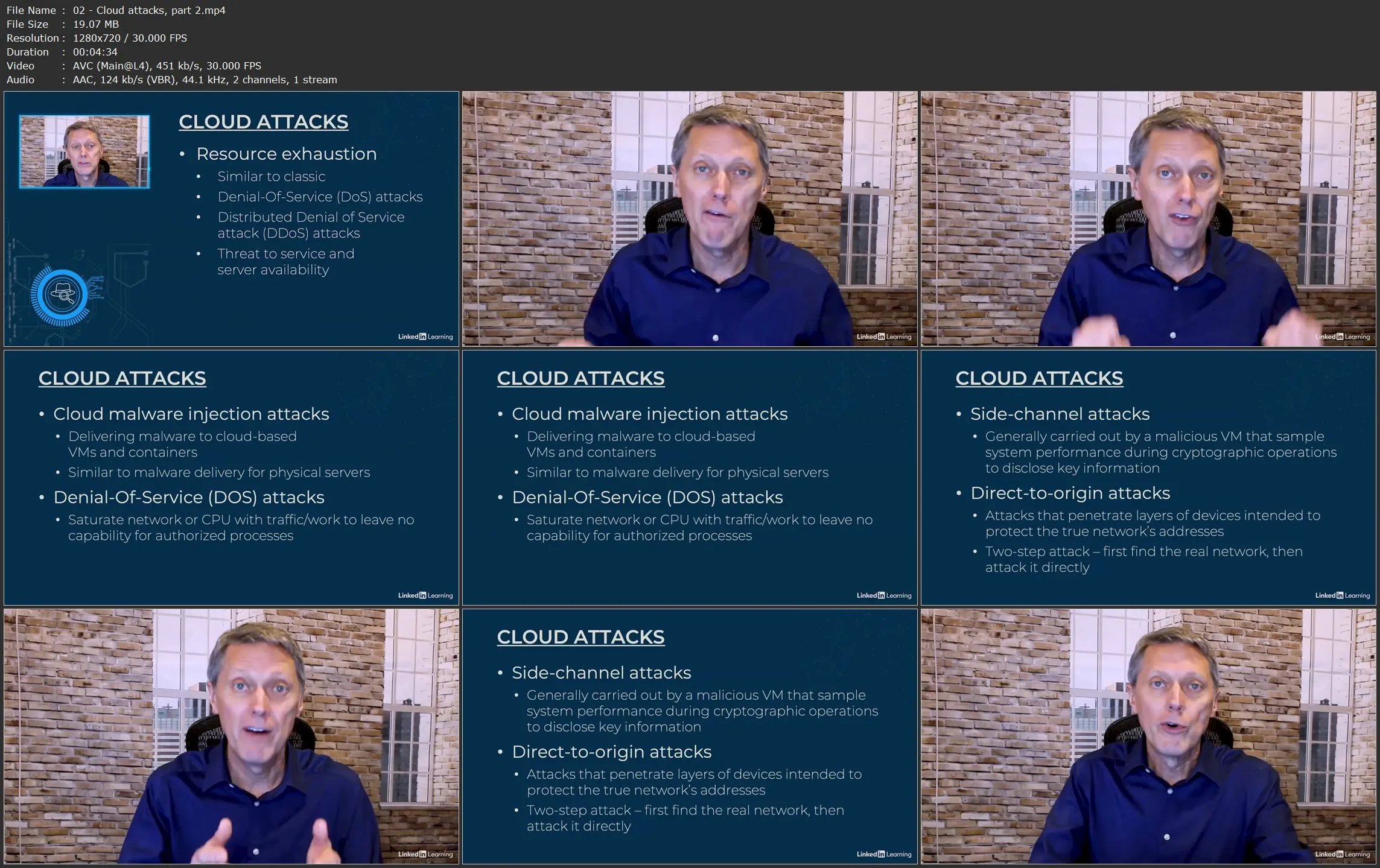Click the File Size value 19.07 MB
This screenshot has width=1380, height=868.
click(96, 24)
